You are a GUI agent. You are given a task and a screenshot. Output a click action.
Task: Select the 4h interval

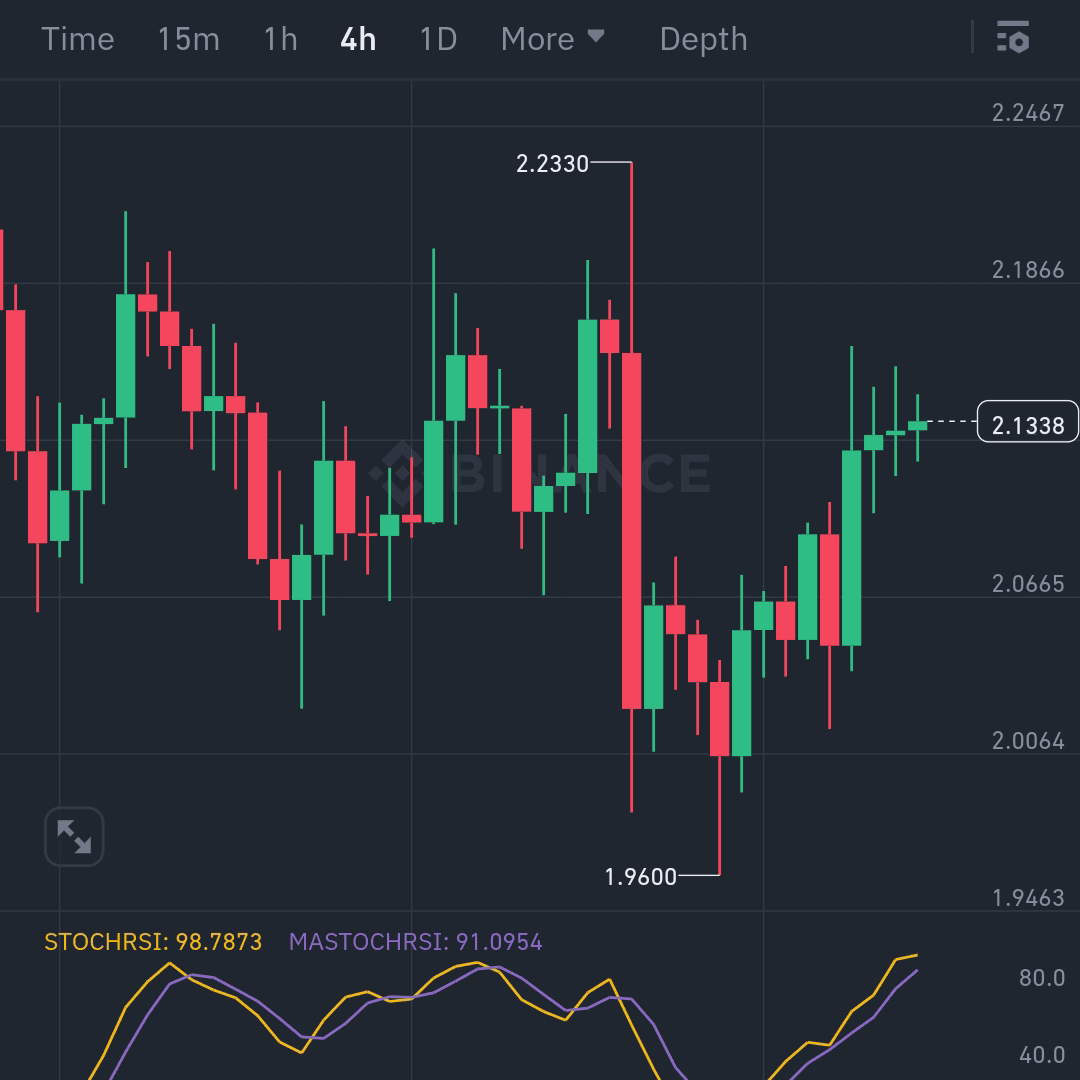358,39
